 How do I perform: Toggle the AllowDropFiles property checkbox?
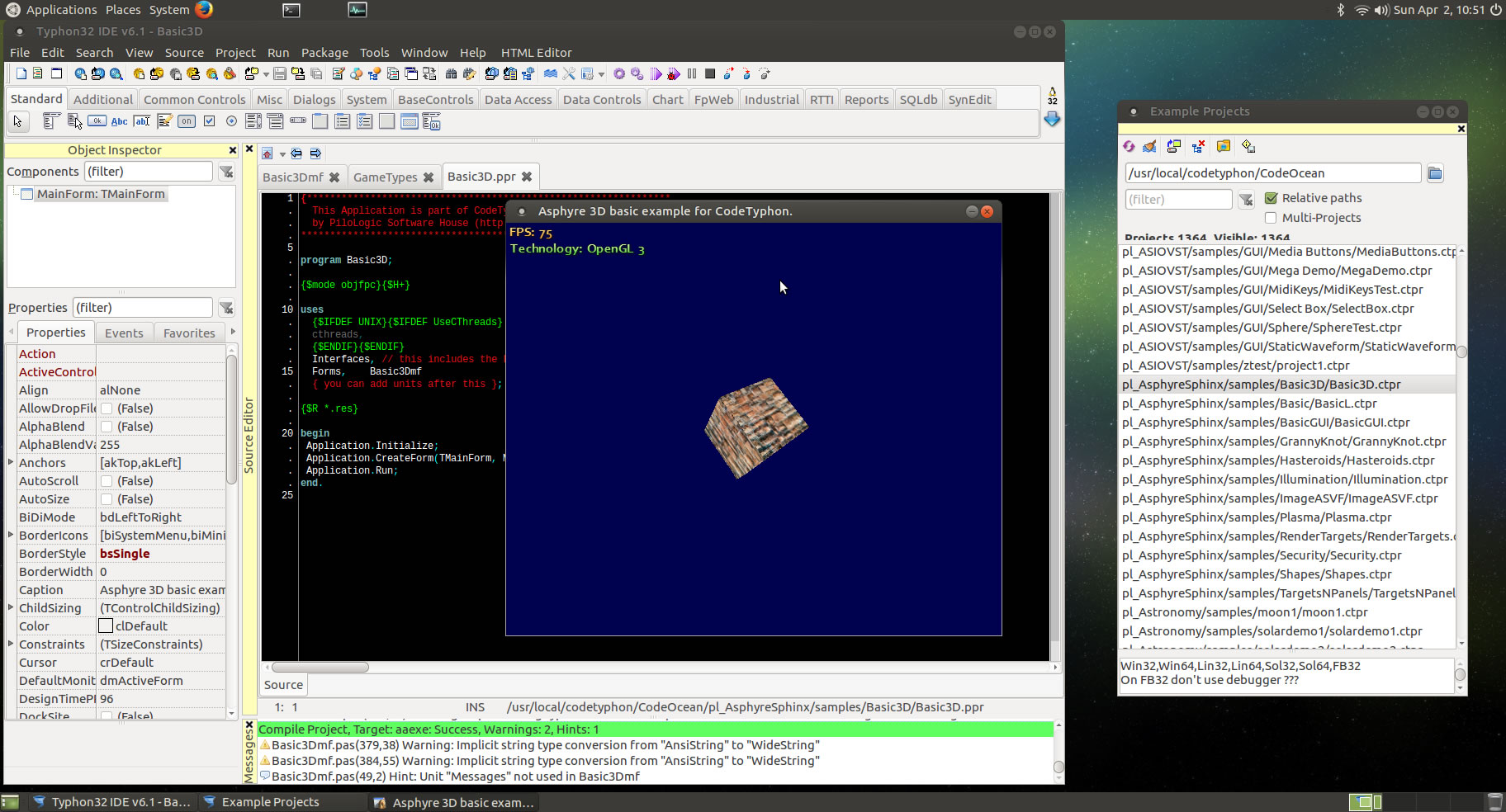click(107, 408)
